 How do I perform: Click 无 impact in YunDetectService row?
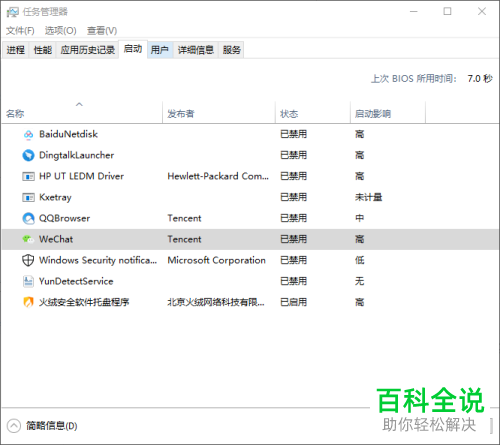click(360, 281)
